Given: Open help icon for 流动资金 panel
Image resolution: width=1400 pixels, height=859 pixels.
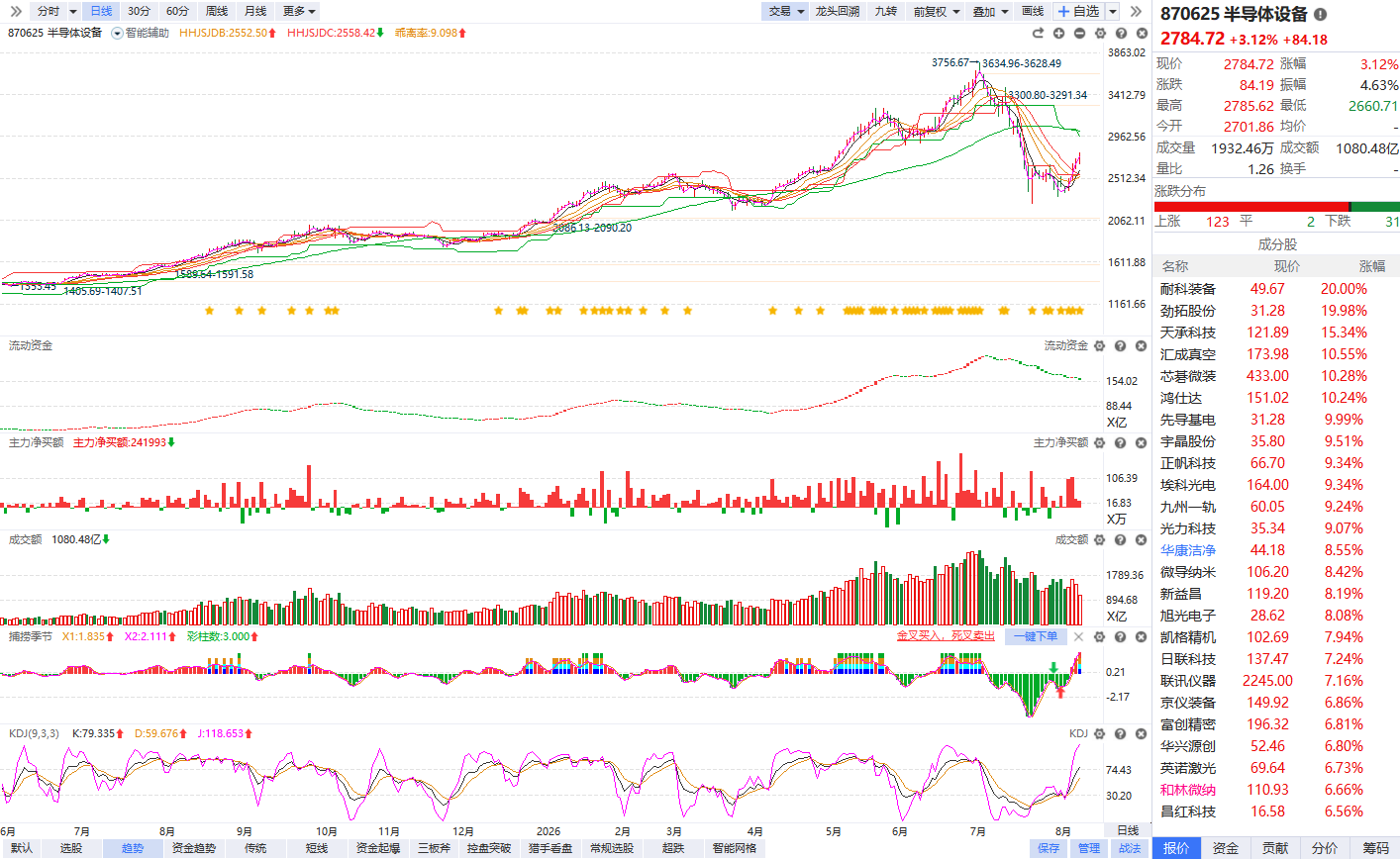Looking at the screenshot, I should (1120, 345).
